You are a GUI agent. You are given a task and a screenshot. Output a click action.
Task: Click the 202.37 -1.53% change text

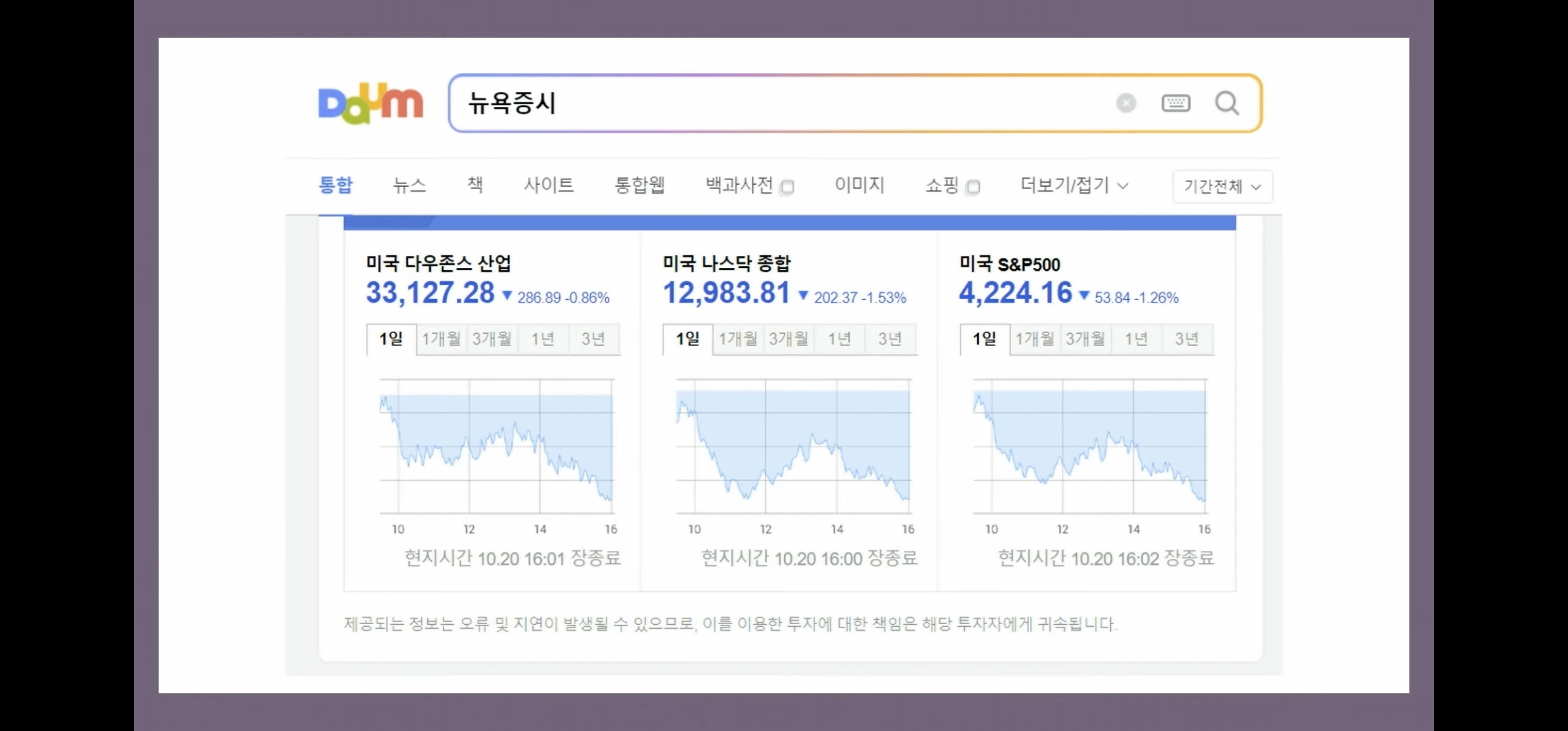(x=860, y=298)
